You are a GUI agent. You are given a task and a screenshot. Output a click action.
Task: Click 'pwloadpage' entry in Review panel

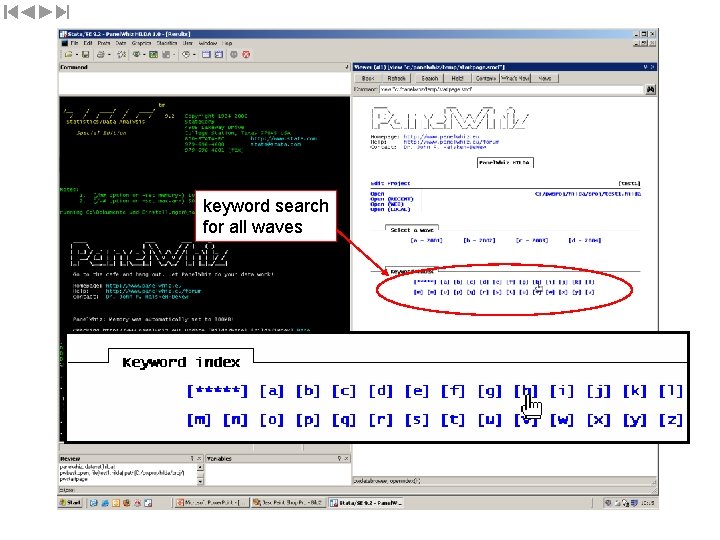coord(73,479)
